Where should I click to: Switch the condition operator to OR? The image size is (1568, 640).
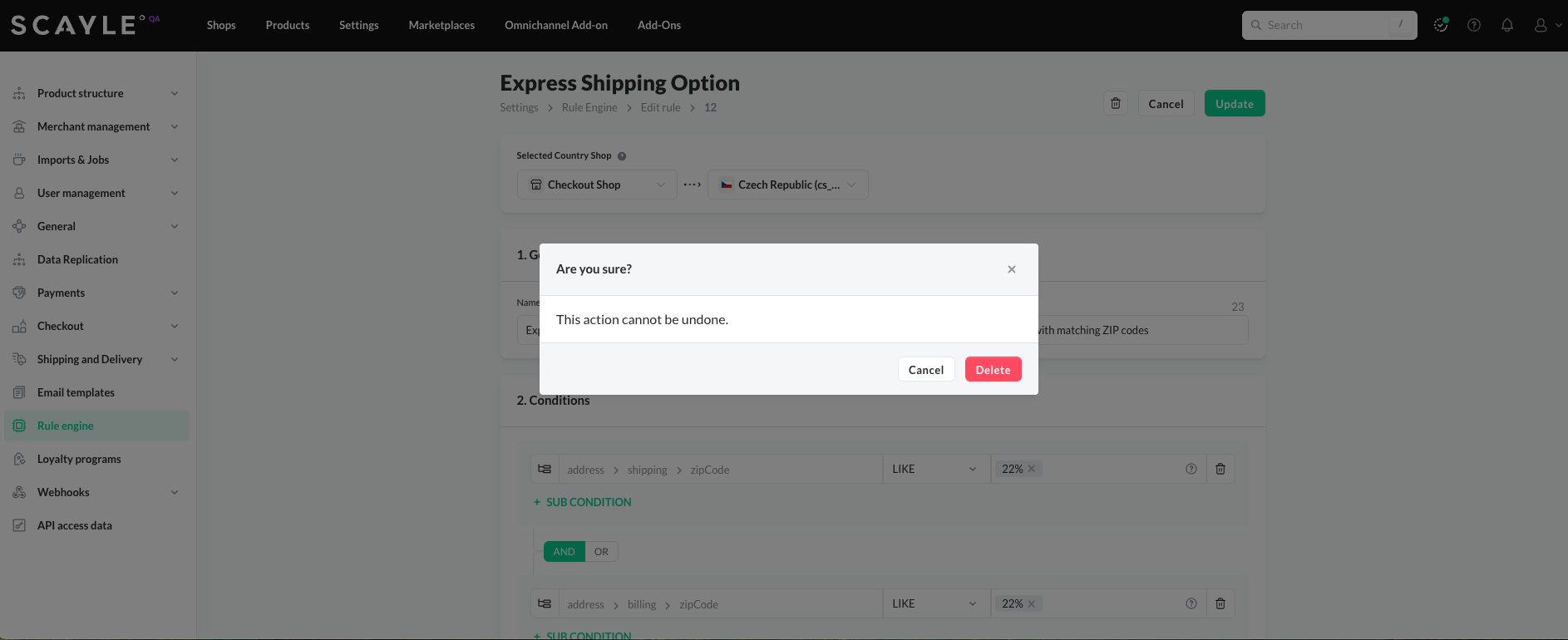tap(601, 552)
